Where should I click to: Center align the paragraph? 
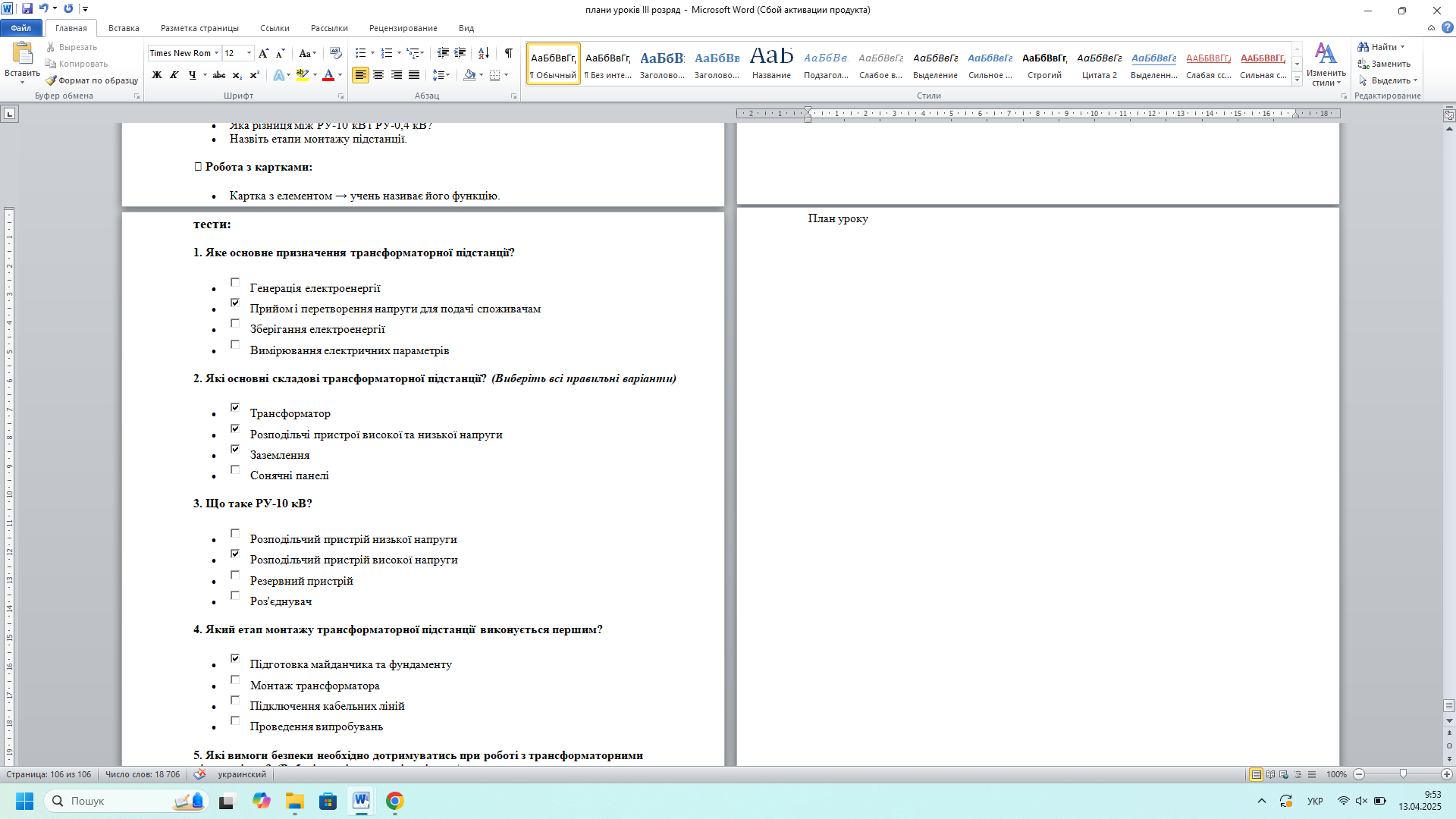coord(378,75)
